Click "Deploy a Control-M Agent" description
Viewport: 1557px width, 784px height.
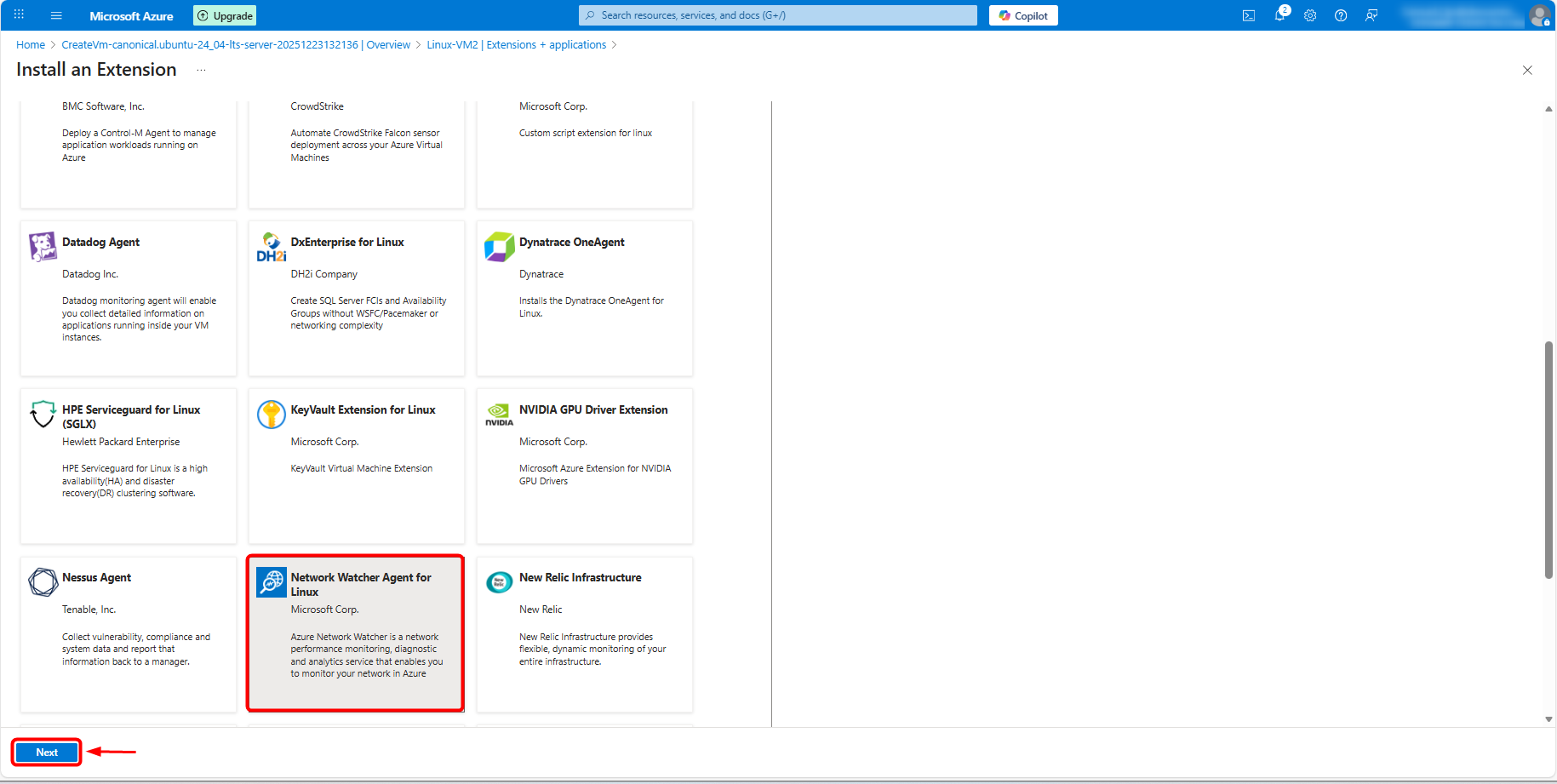[139, 145]
